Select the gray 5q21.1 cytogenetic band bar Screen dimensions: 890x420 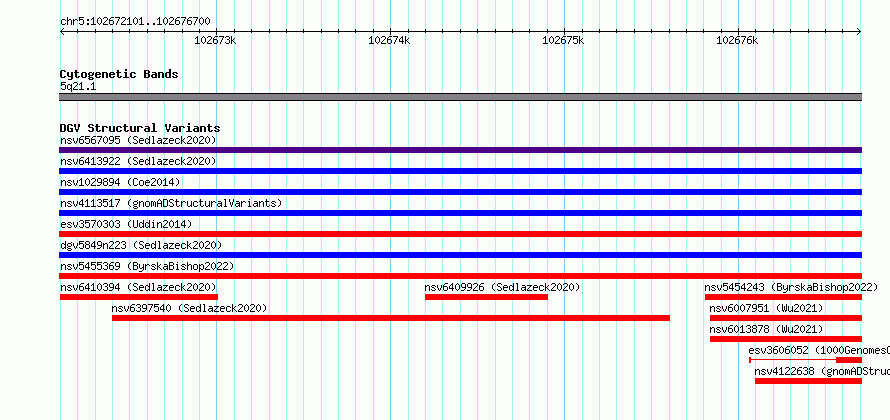pos(460,97)
